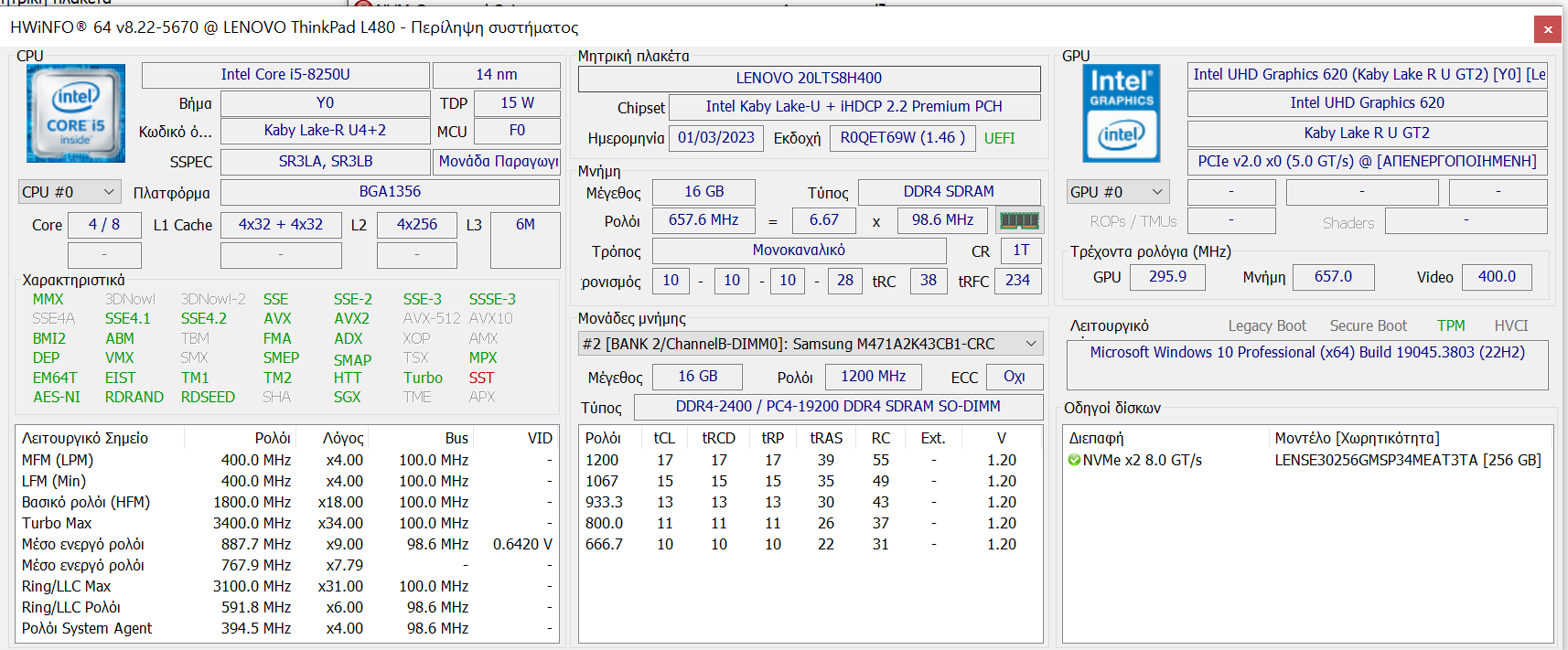Click the tRC 38 timing value
This screenshot has width=1568, height=650.
point(929,281)
